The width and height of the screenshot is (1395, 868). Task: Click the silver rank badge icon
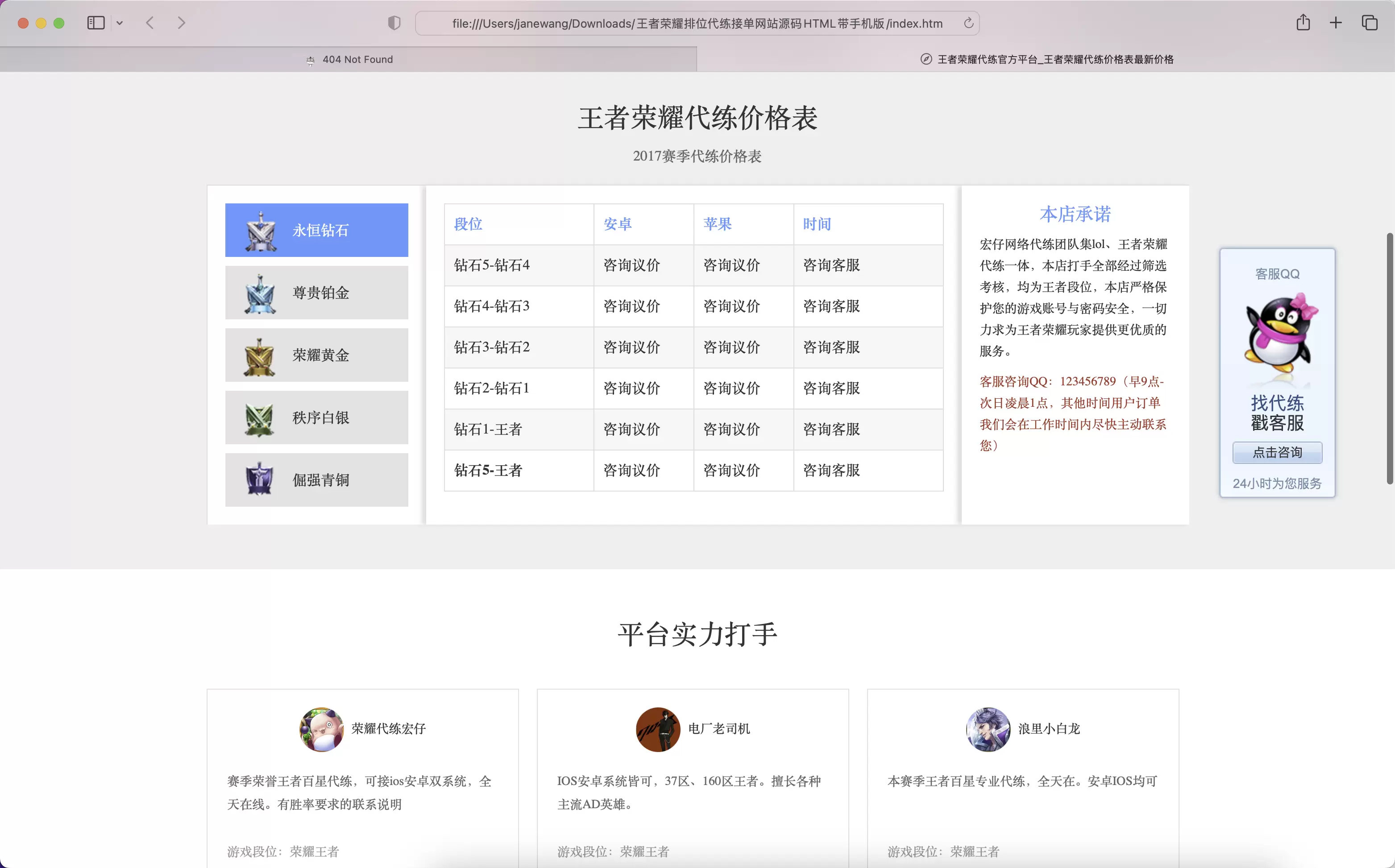click(x=260, y=419)
